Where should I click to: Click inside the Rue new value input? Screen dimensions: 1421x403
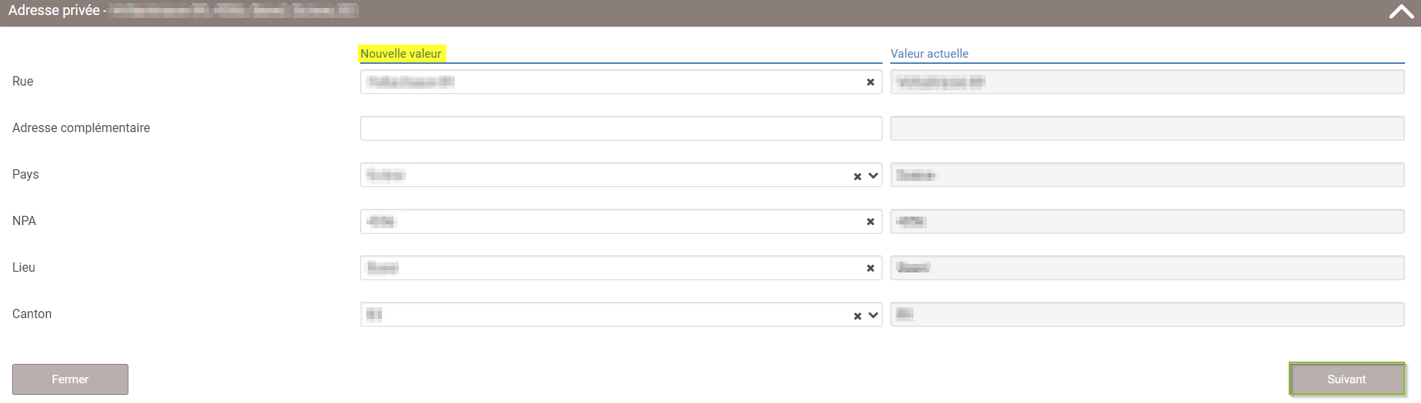[610, 82]
